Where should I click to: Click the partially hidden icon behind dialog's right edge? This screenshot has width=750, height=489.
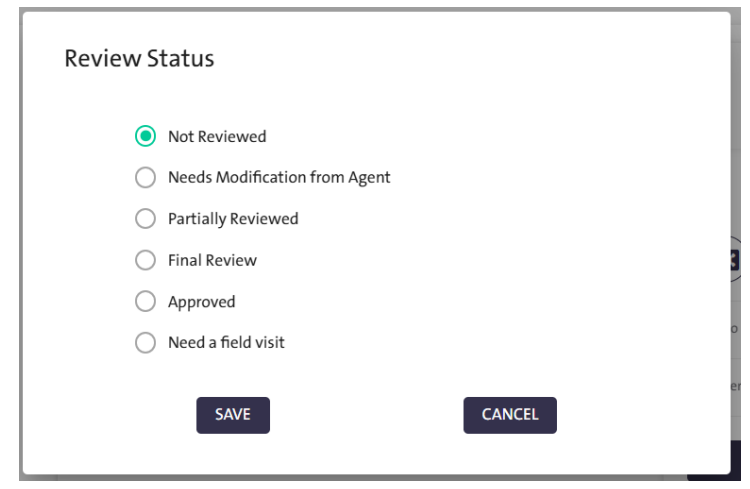[739, 260]
